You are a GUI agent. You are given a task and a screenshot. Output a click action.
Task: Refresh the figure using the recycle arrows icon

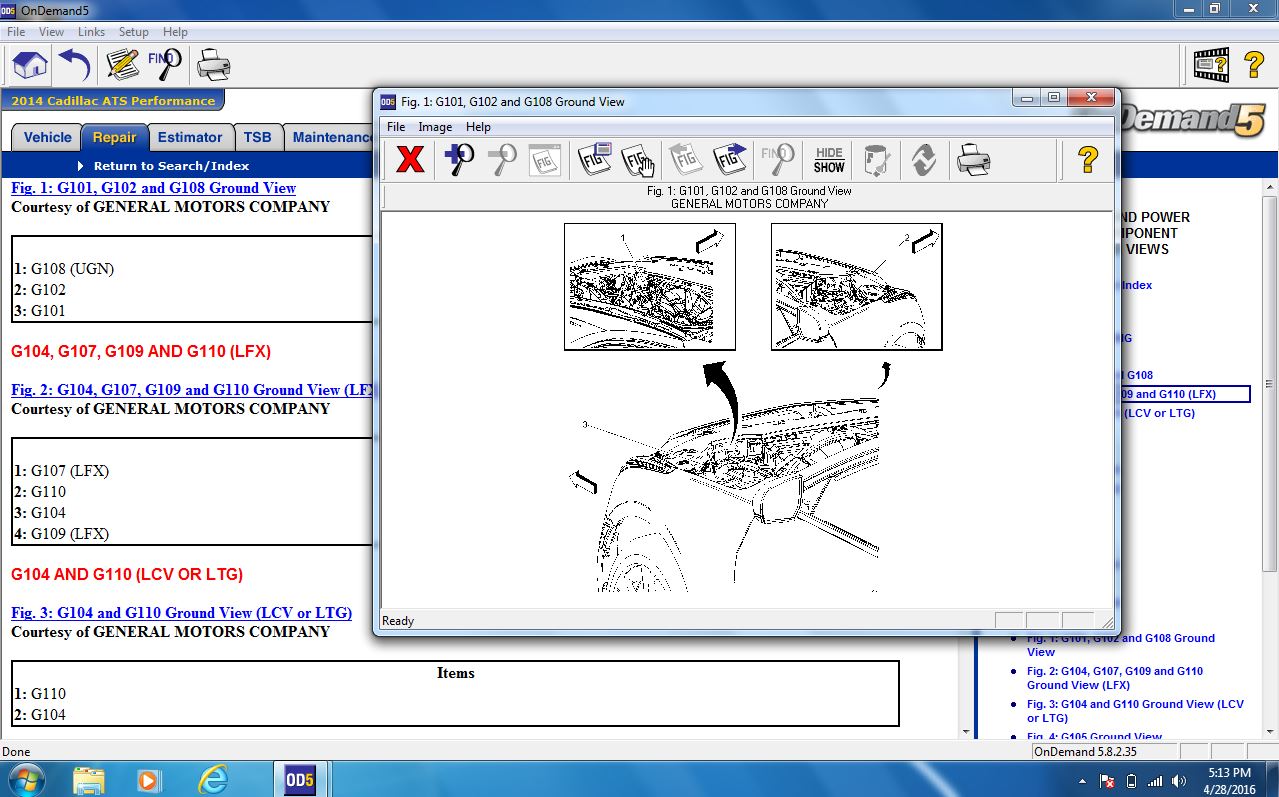(922, 159)
